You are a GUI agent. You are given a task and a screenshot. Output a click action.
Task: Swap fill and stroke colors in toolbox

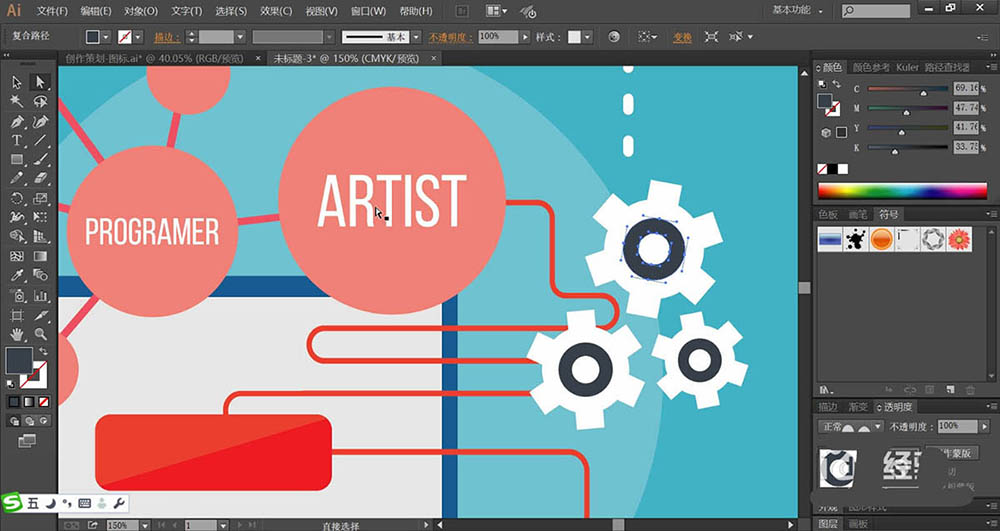click(43, 351)
